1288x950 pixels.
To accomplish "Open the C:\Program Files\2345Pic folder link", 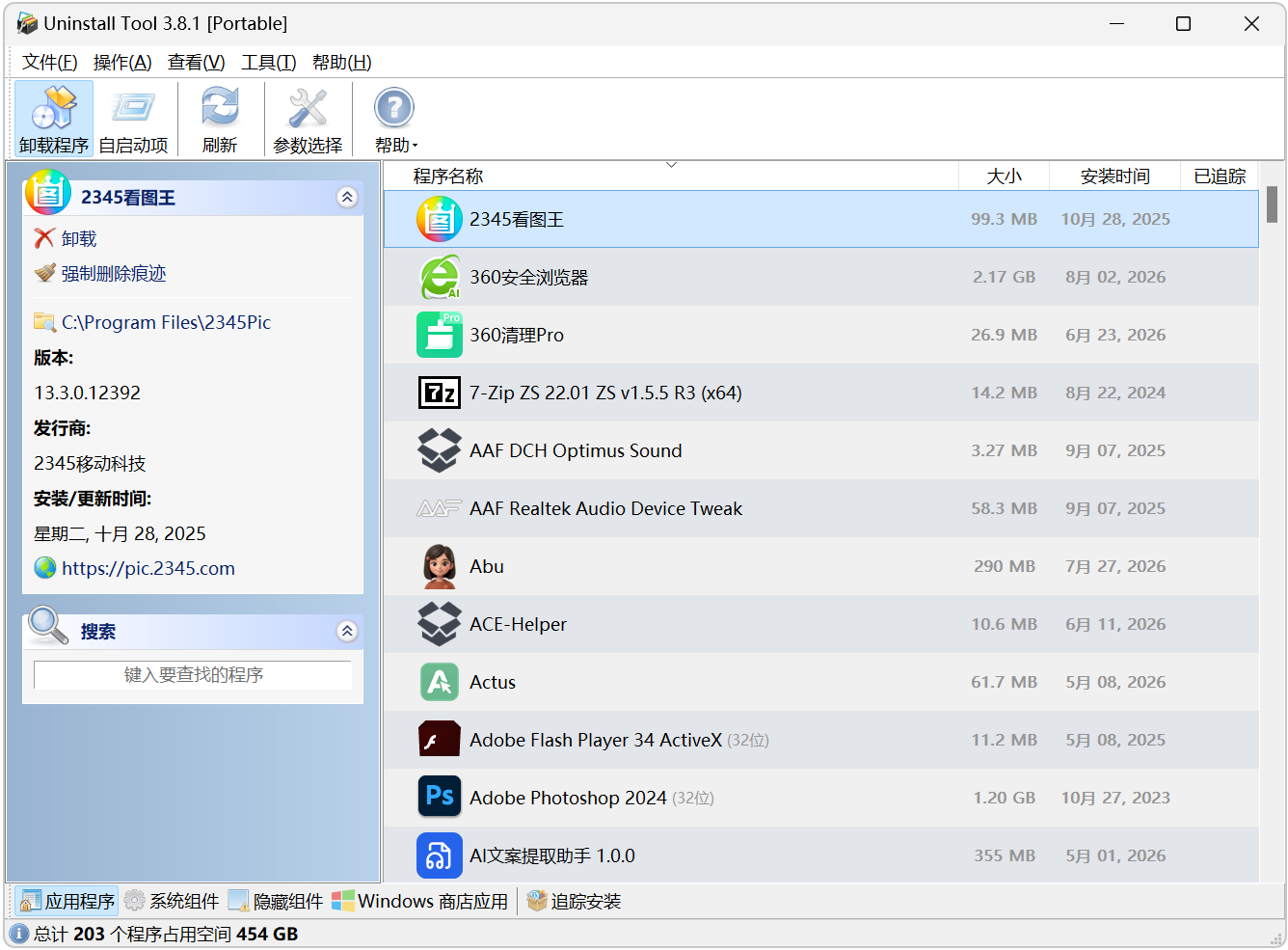I will [166, 322].
